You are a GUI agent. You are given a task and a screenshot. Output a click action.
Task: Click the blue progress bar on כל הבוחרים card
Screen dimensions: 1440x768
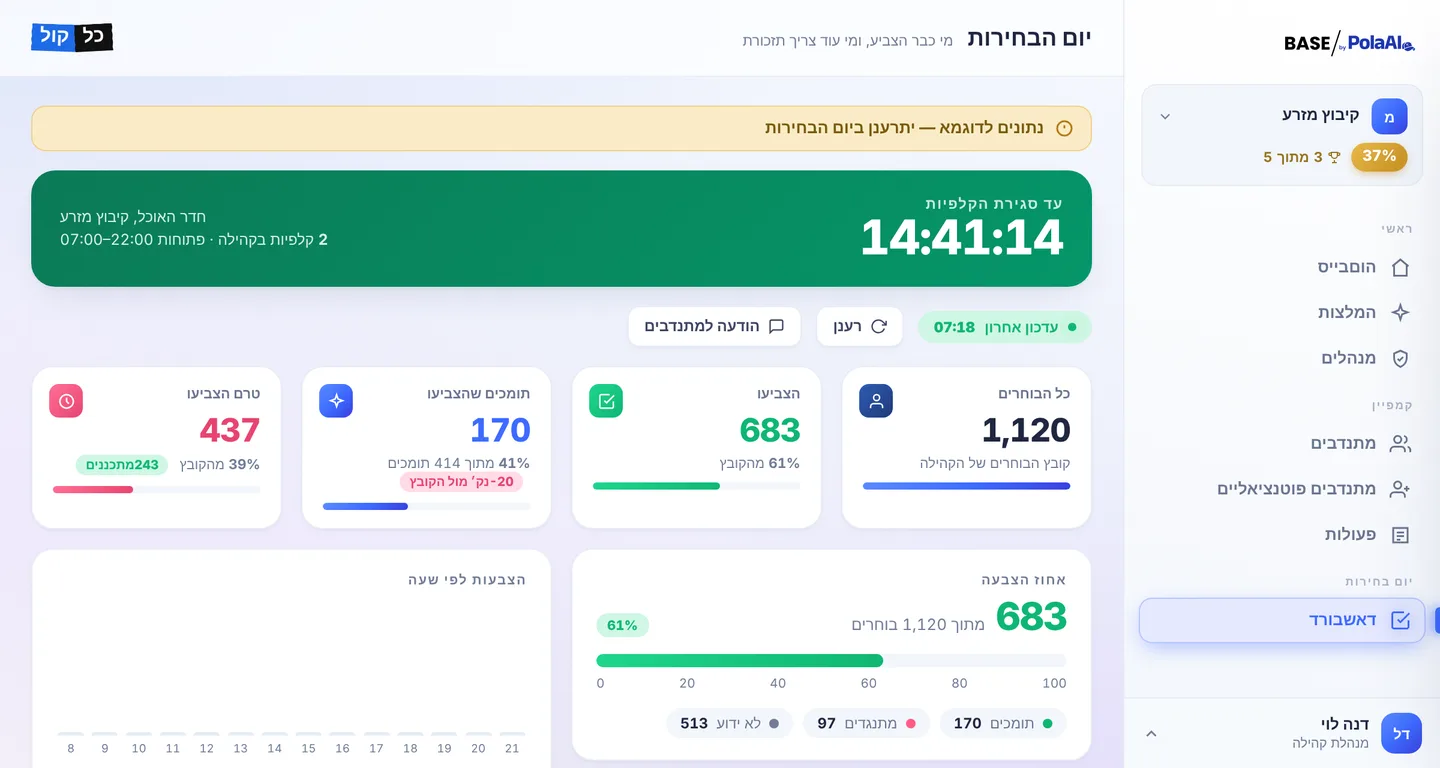tap(966, 486)
